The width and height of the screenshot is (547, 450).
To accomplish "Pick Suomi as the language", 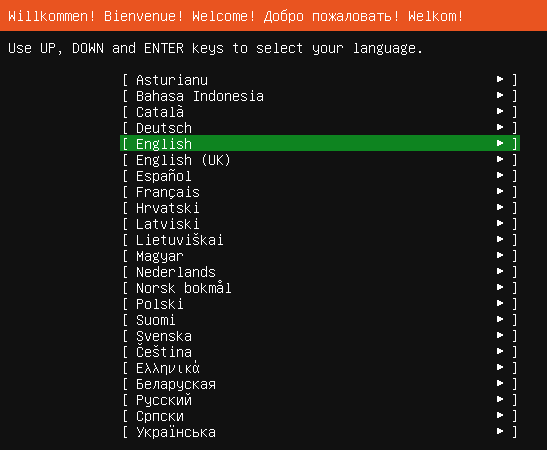I will (x=320, y=320).
